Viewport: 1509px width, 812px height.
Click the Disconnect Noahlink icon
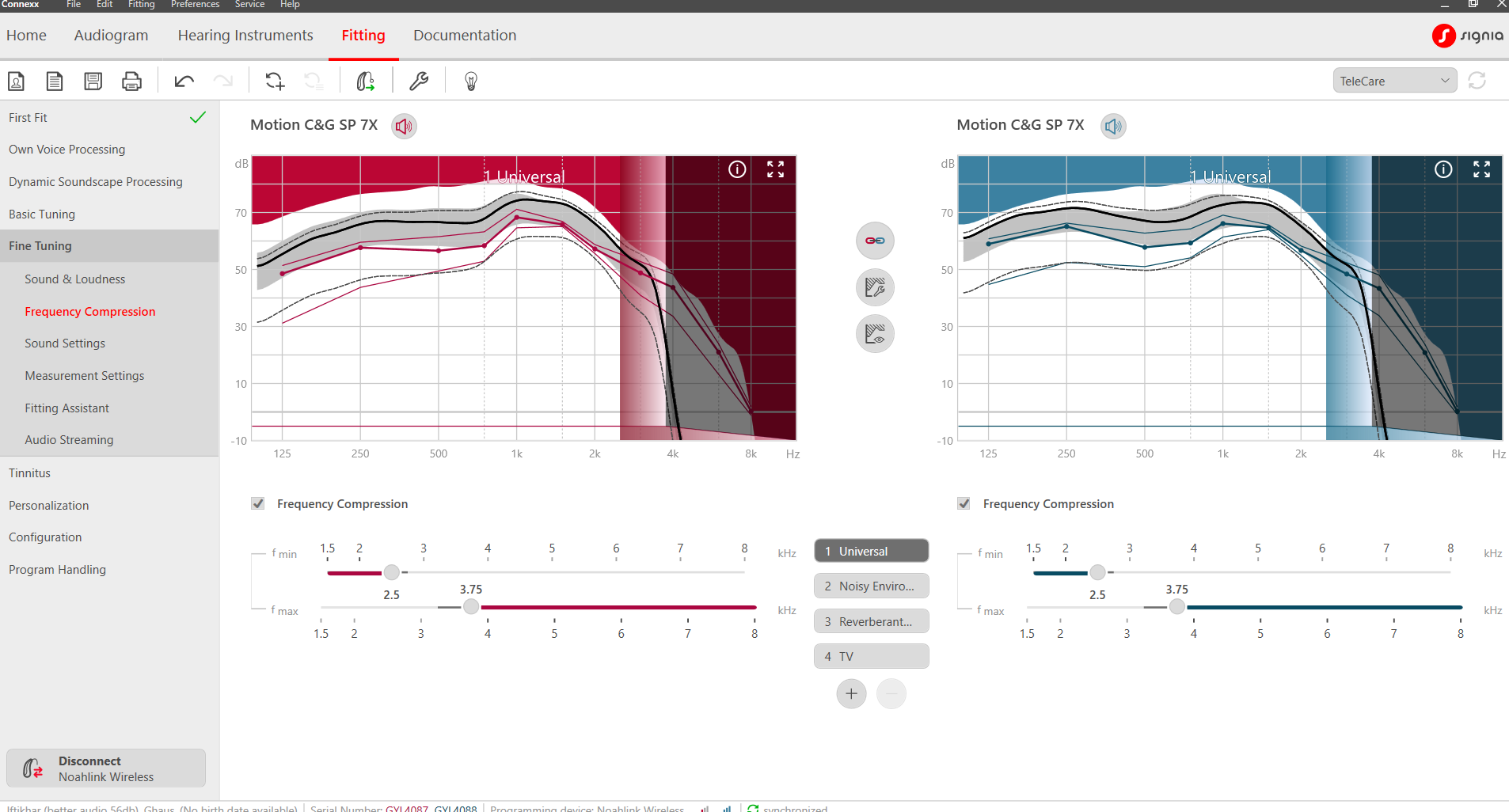(32, 768)
